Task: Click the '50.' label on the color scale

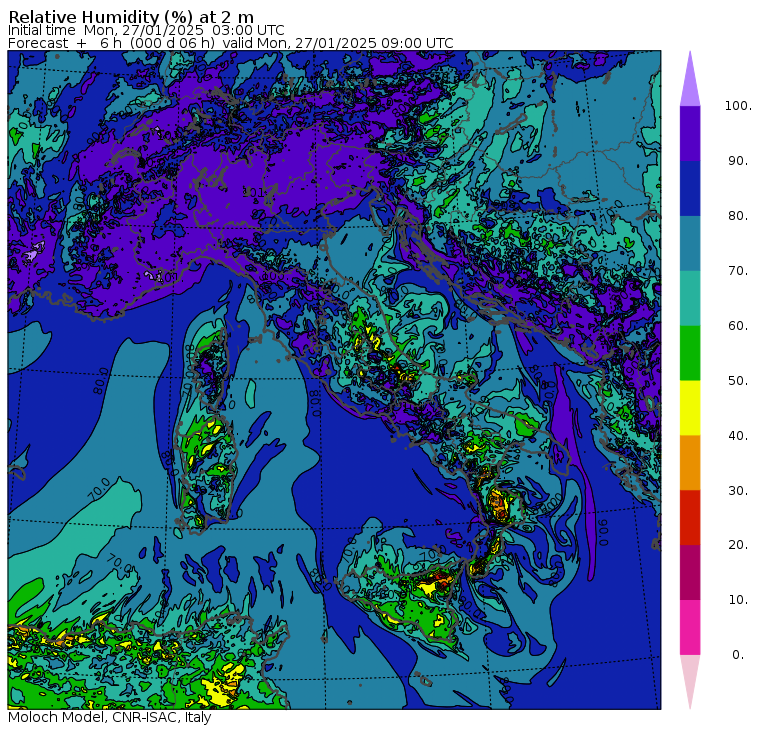Action: coord(738,380)
